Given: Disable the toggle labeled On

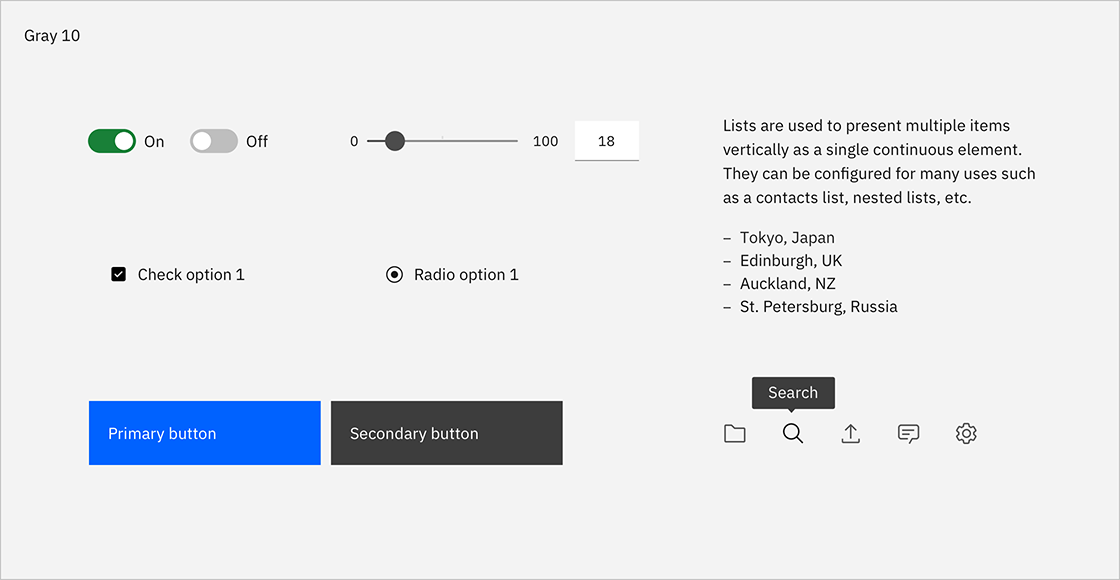Looking at the screenshot, I should [111, 141].
